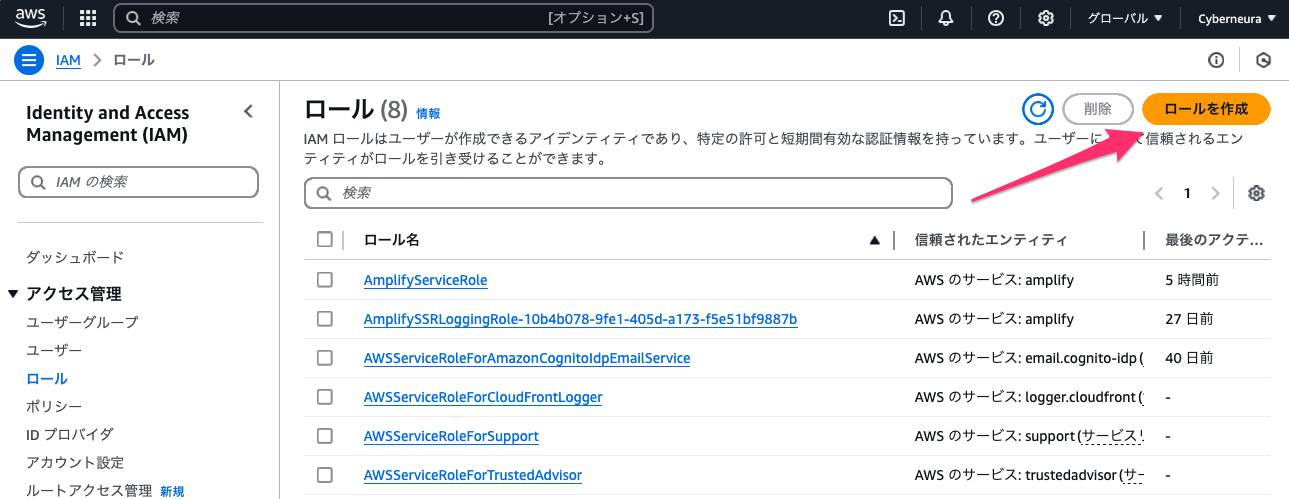
Task: Open ユーザーグループ in sidebar
Action: click(82, 322)
